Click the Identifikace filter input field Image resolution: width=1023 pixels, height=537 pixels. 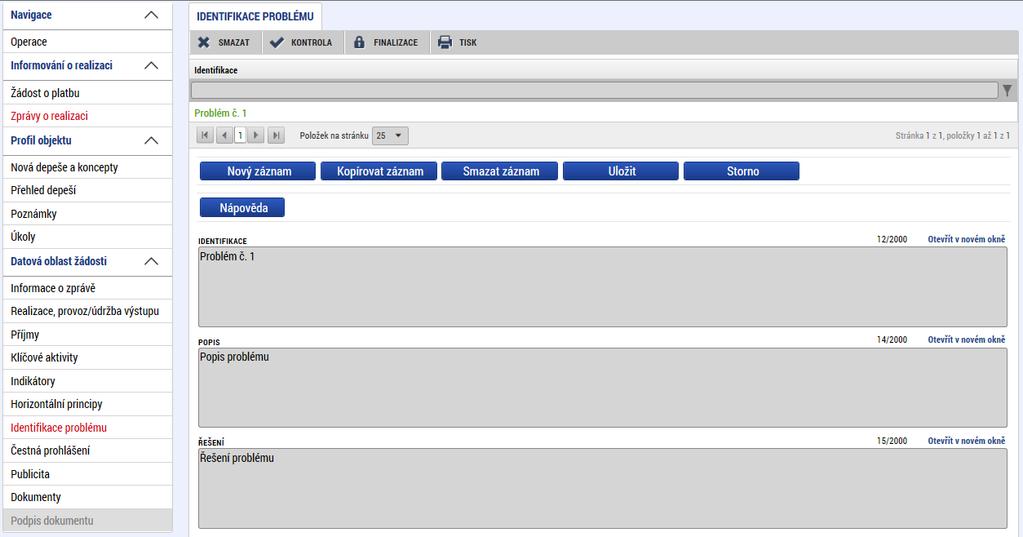tap(594, 90)
